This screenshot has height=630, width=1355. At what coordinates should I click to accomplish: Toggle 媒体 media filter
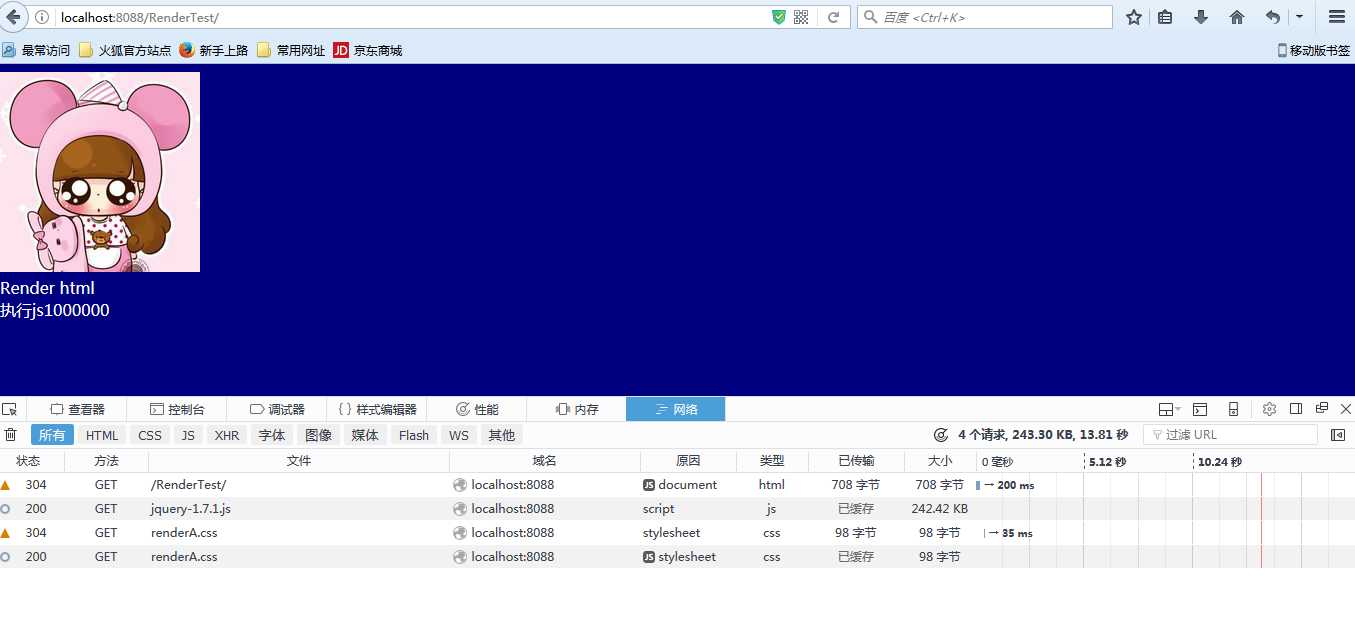tap(365, 435)
